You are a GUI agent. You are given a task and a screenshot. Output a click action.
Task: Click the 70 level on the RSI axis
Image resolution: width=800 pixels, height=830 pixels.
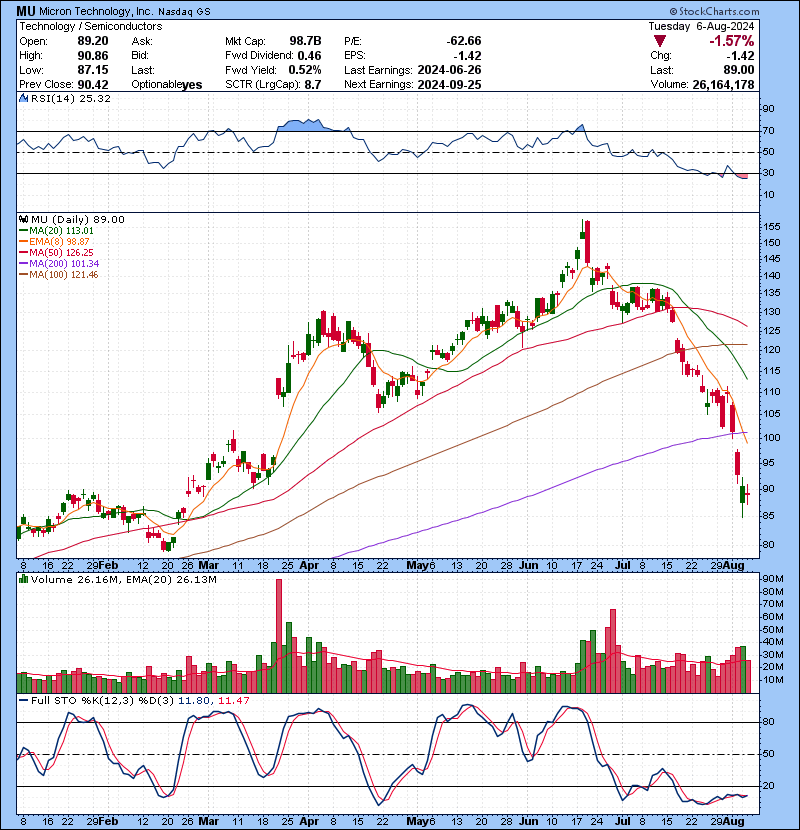point(769,130)
